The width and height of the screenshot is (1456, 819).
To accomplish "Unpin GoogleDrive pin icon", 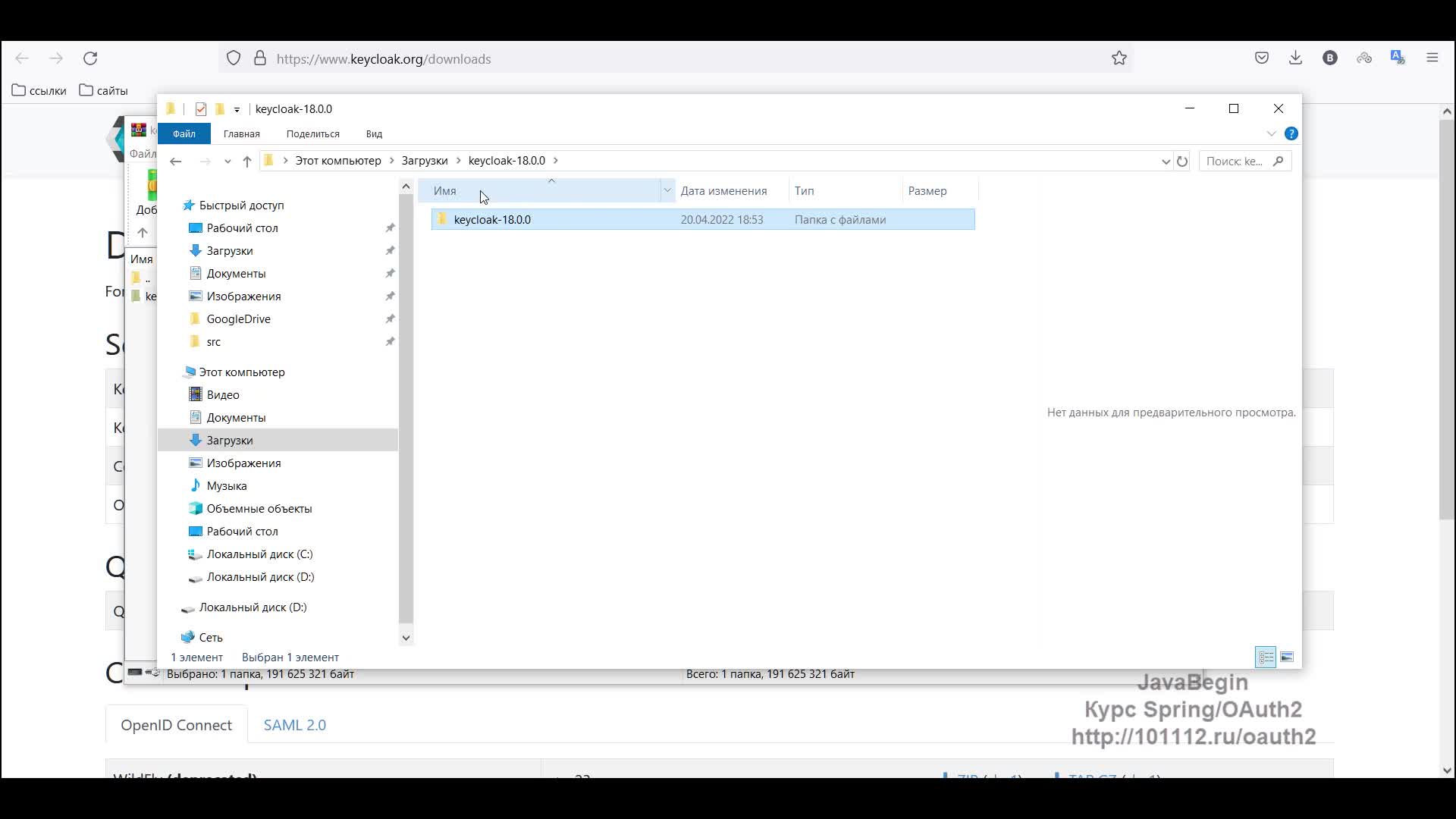I will click(390, 319).
